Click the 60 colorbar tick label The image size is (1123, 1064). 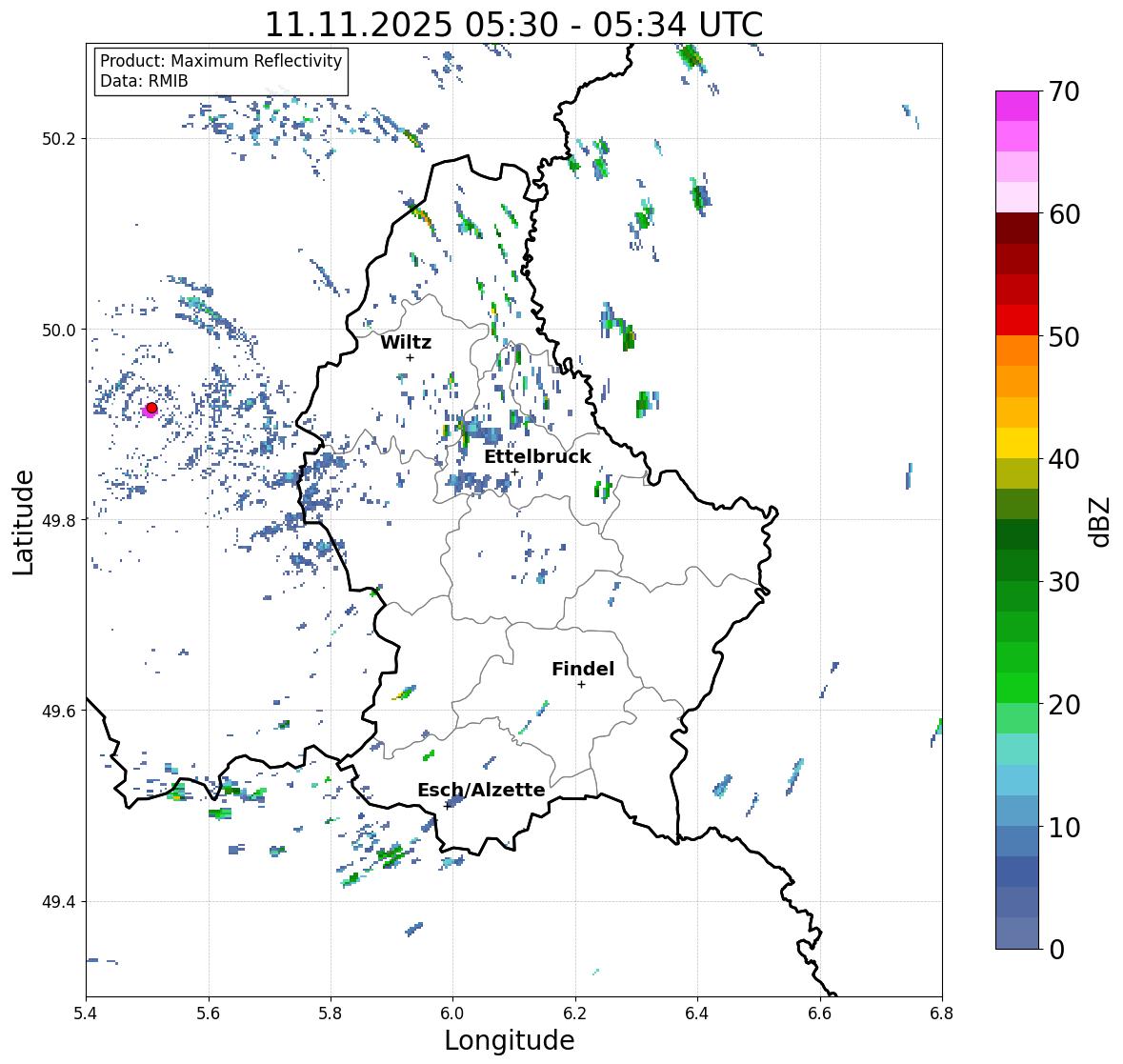(x=1064, y=214)
